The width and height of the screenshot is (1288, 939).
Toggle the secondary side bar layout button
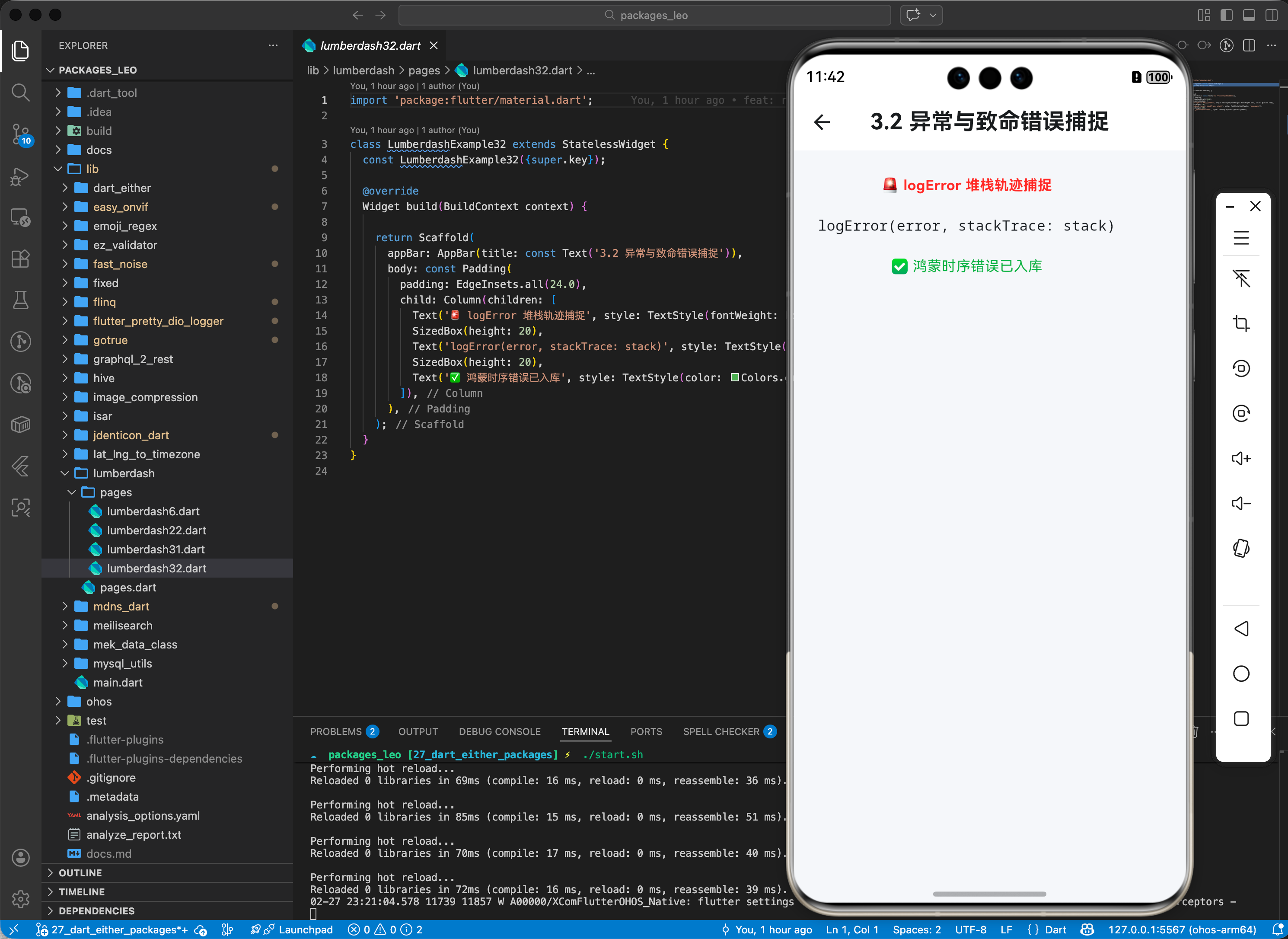point(1271,15)
